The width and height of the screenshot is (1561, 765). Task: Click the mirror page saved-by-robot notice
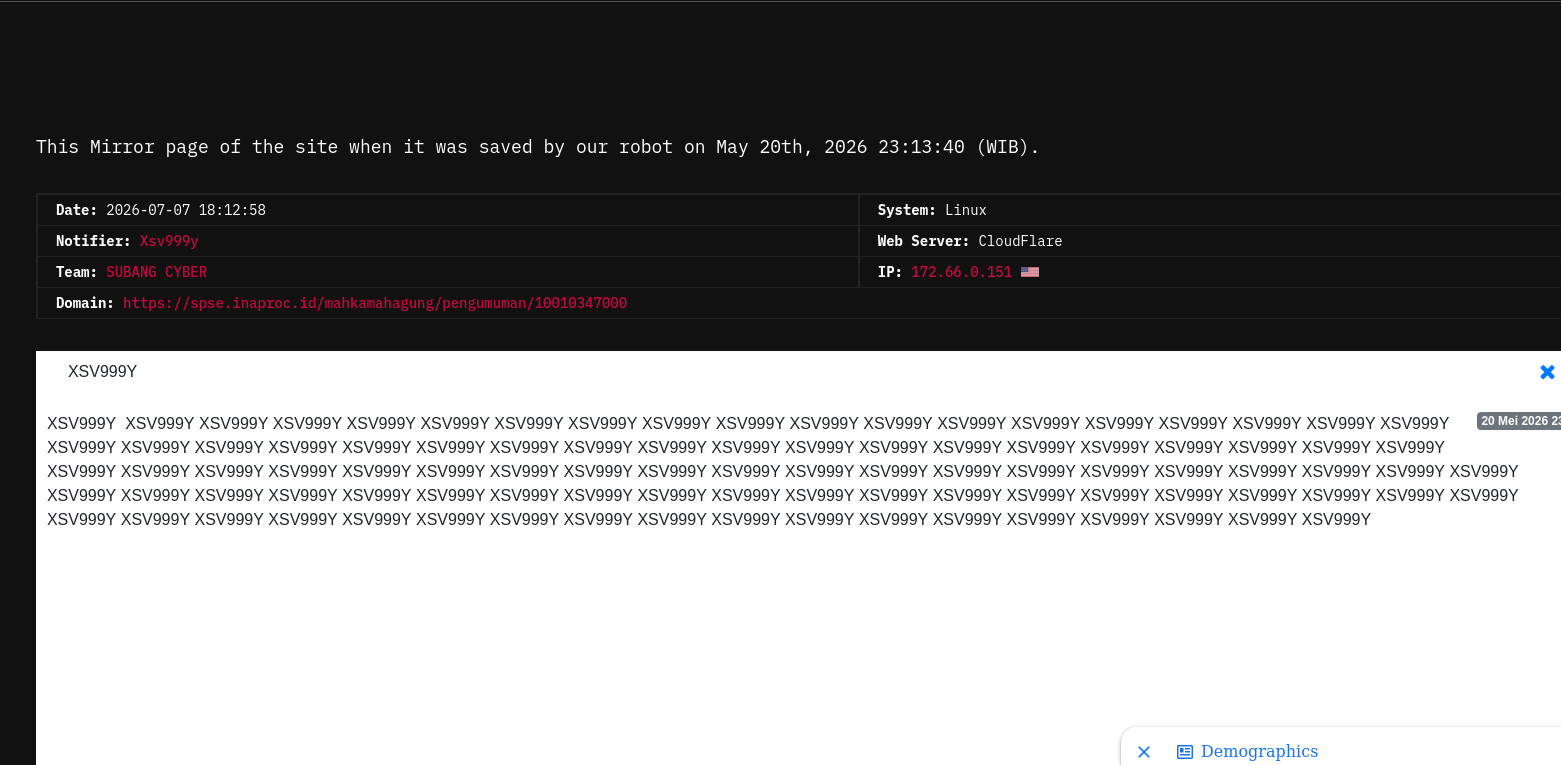click(538, 147)
